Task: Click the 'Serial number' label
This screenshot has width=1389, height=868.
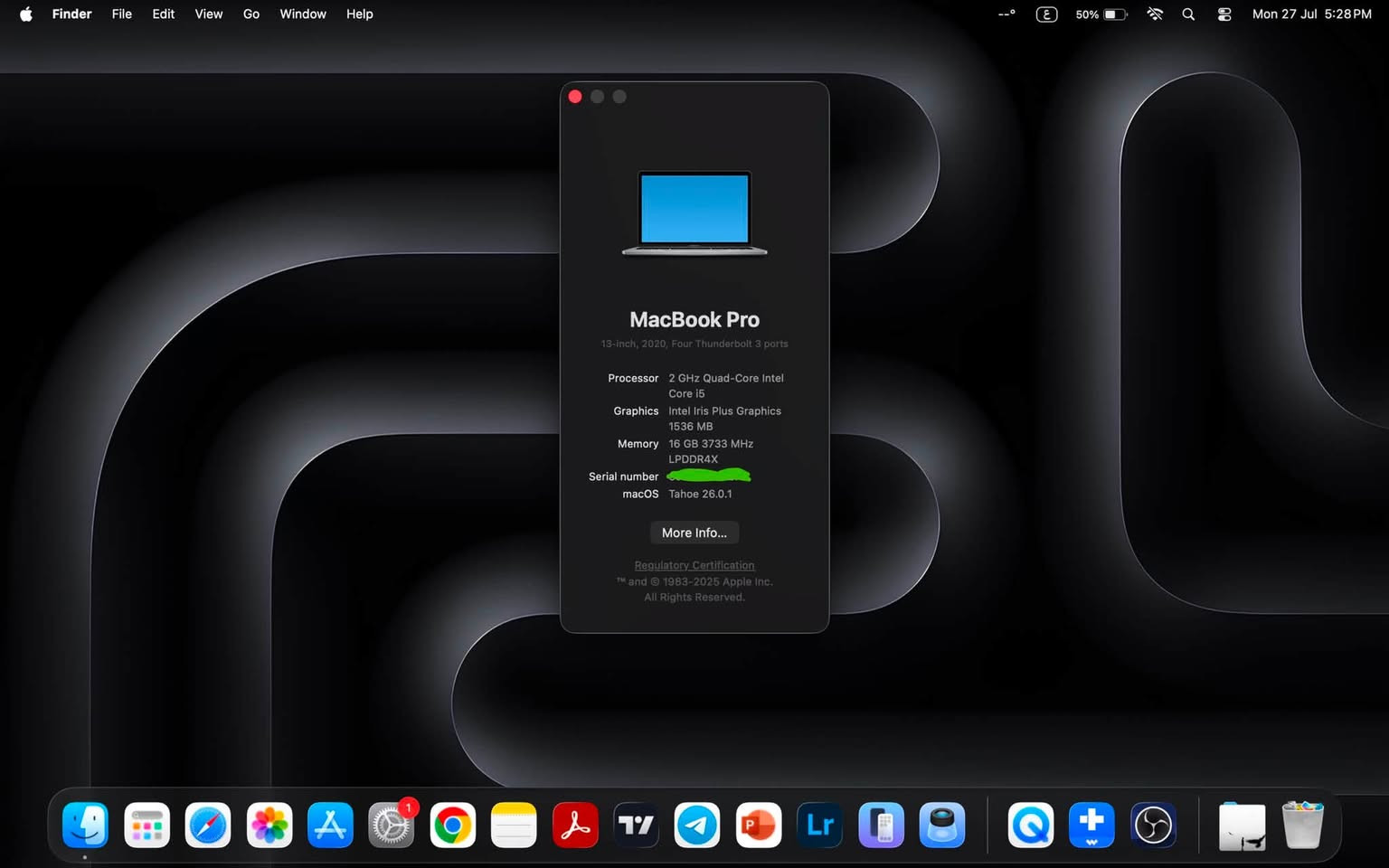Action: [624, 476]
